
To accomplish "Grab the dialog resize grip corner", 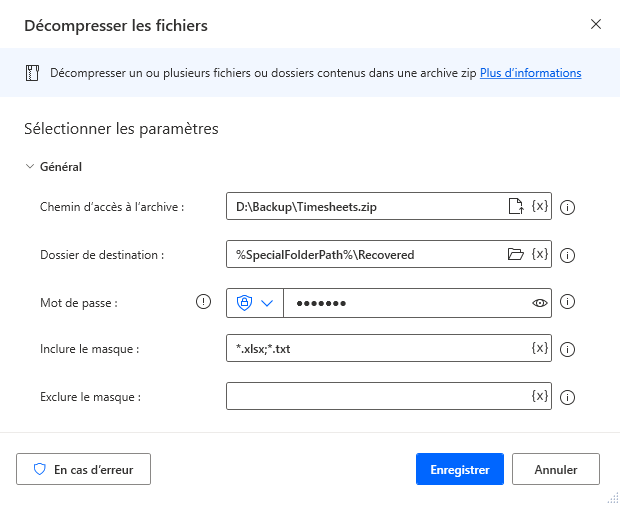I will pos(613,498).
